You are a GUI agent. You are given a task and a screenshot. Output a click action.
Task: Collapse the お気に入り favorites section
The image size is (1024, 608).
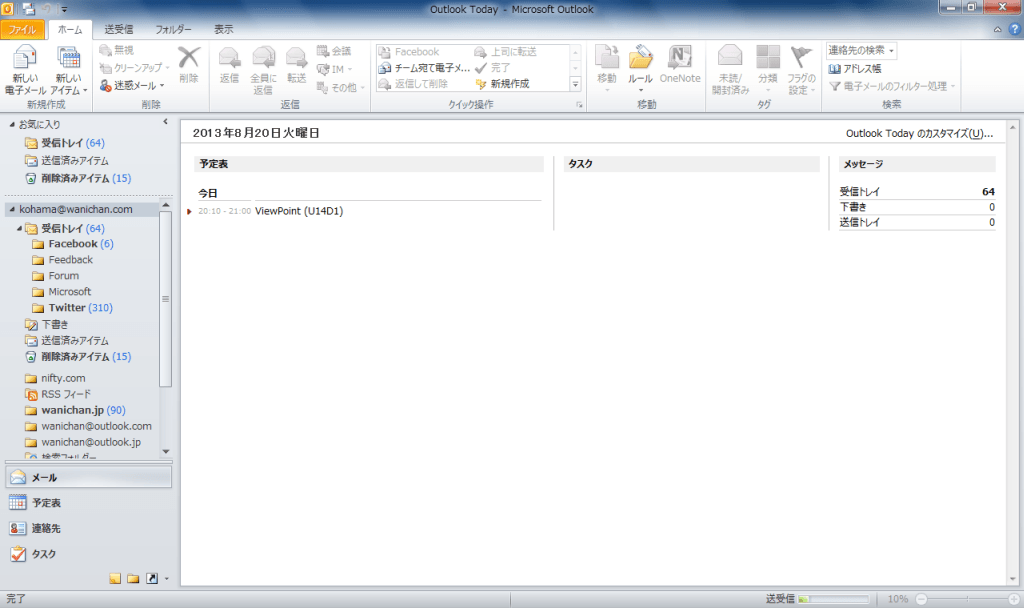[x=12, y=124]
